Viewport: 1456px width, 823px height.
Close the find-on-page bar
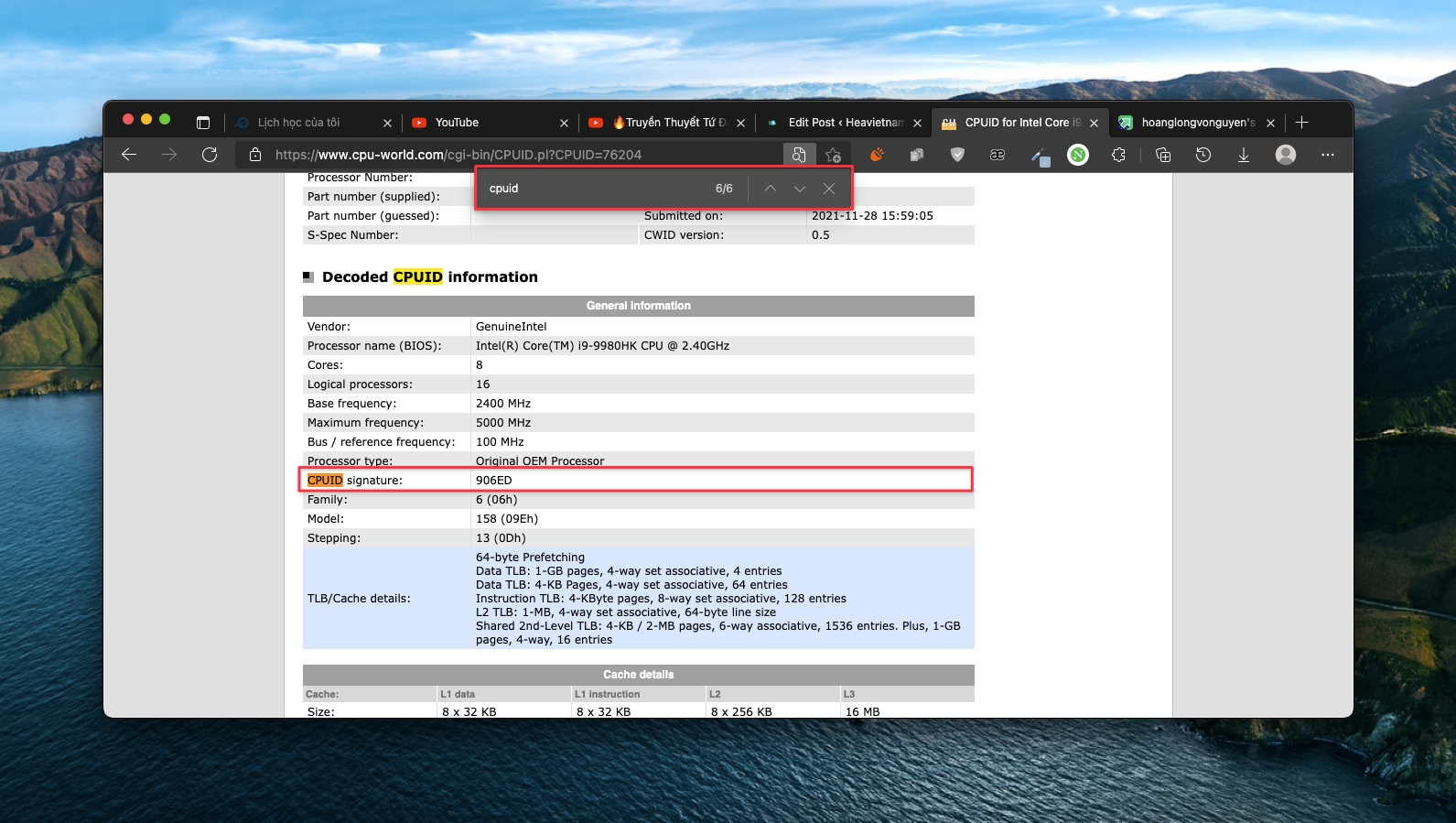829,189
